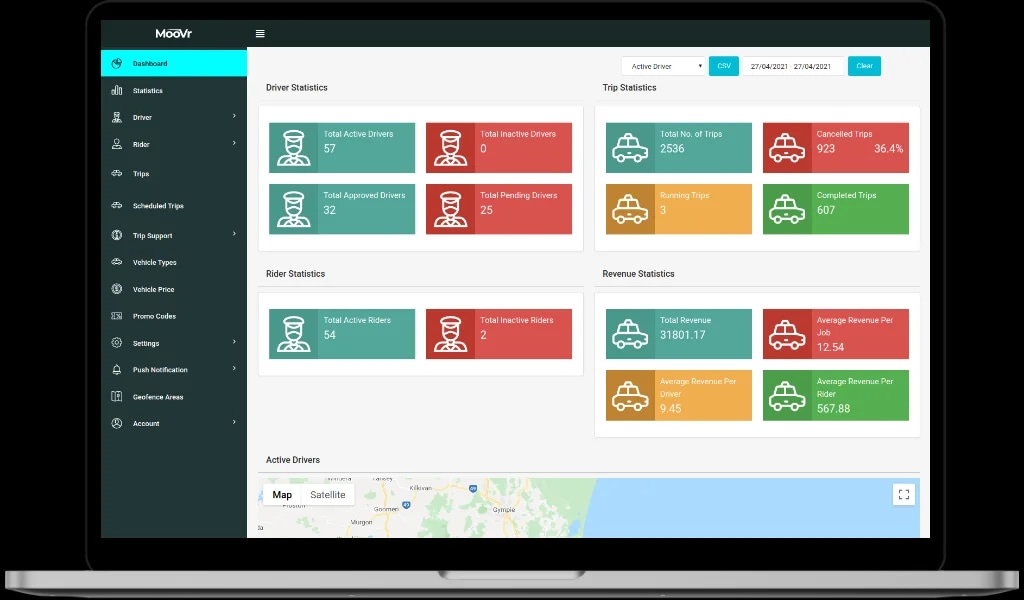Viewport: 1024px width, 600px height.
Task: Click the Cancelled Trips 36.4% value
Action: pos(888,148)
